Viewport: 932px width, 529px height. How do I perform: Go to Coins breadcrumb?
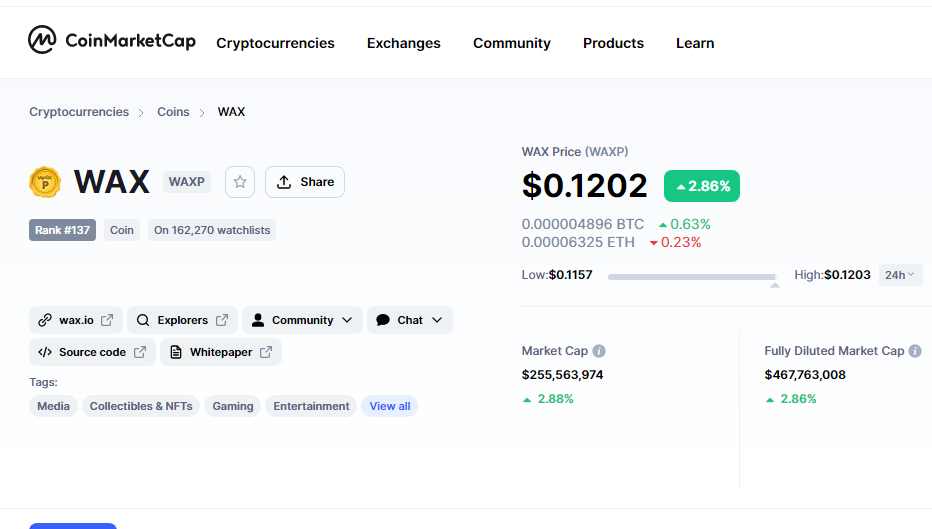(173, 112)
